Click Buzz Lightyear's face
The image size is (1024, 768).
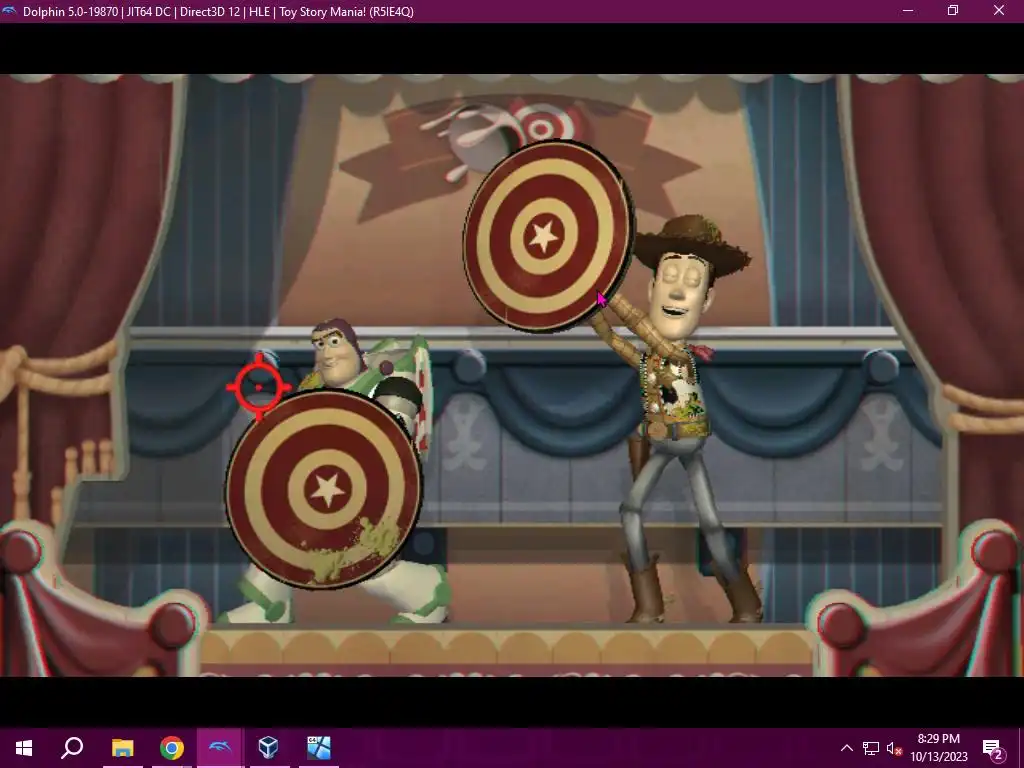334,356
